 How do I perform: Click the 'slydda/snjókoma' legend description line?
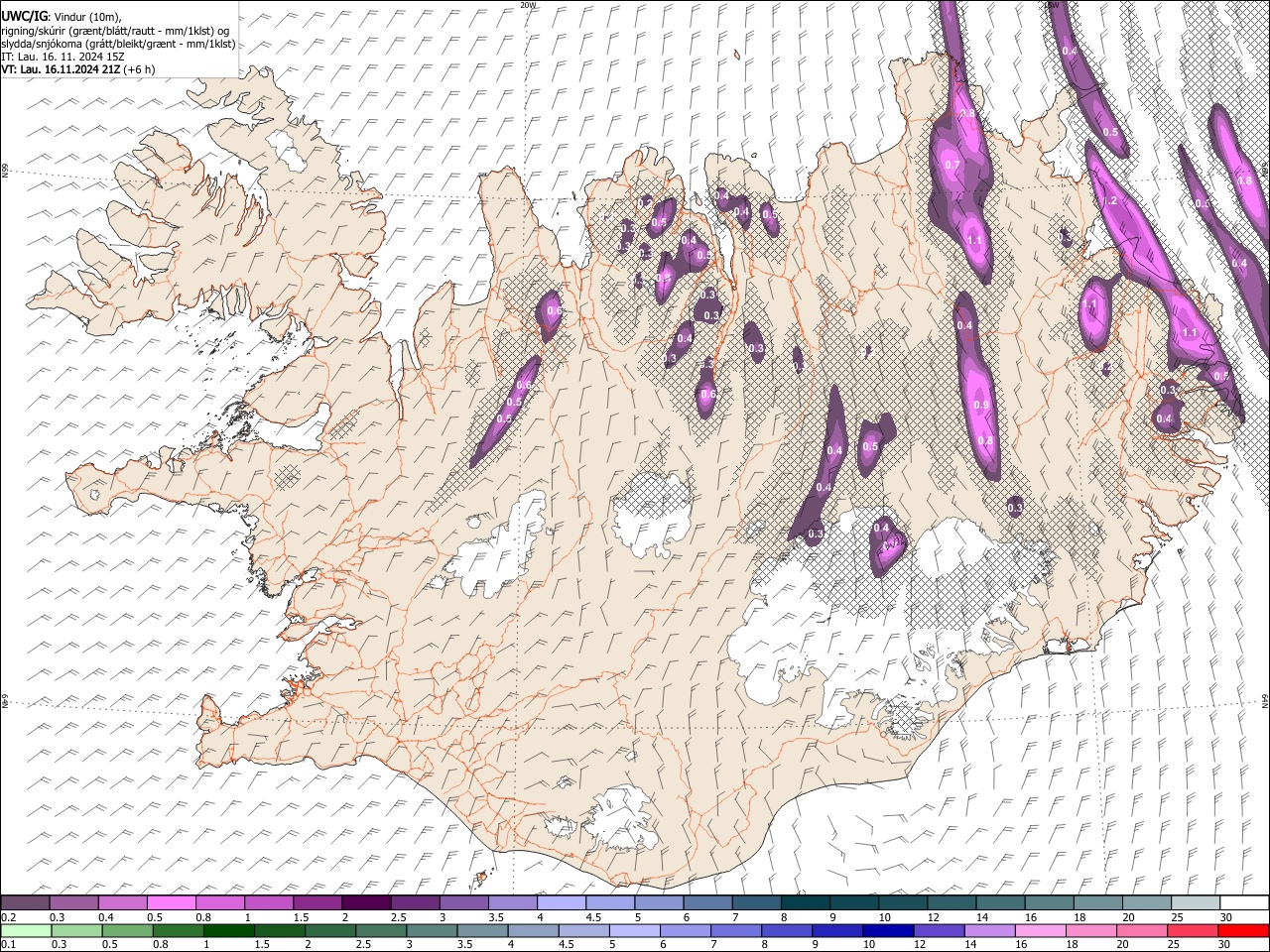tap(118, 44)
